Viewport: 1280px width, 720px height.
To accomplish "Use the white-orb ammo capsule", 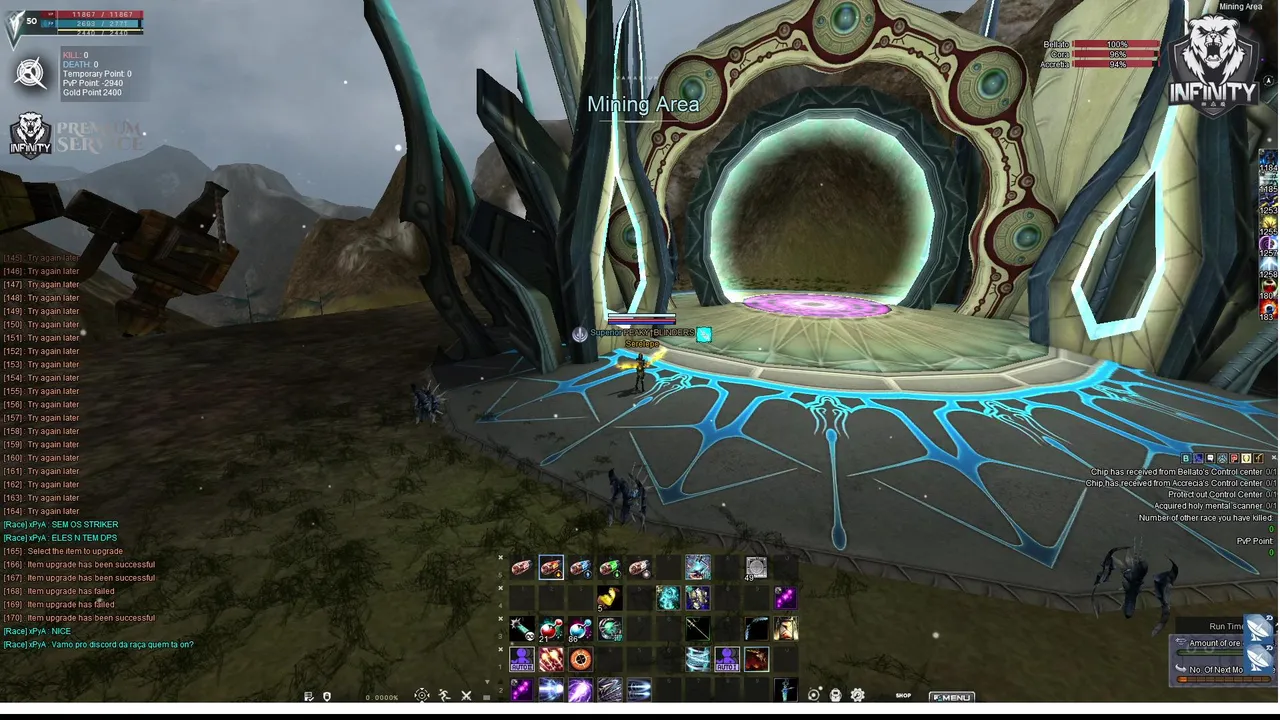I will tap(639, 567).
